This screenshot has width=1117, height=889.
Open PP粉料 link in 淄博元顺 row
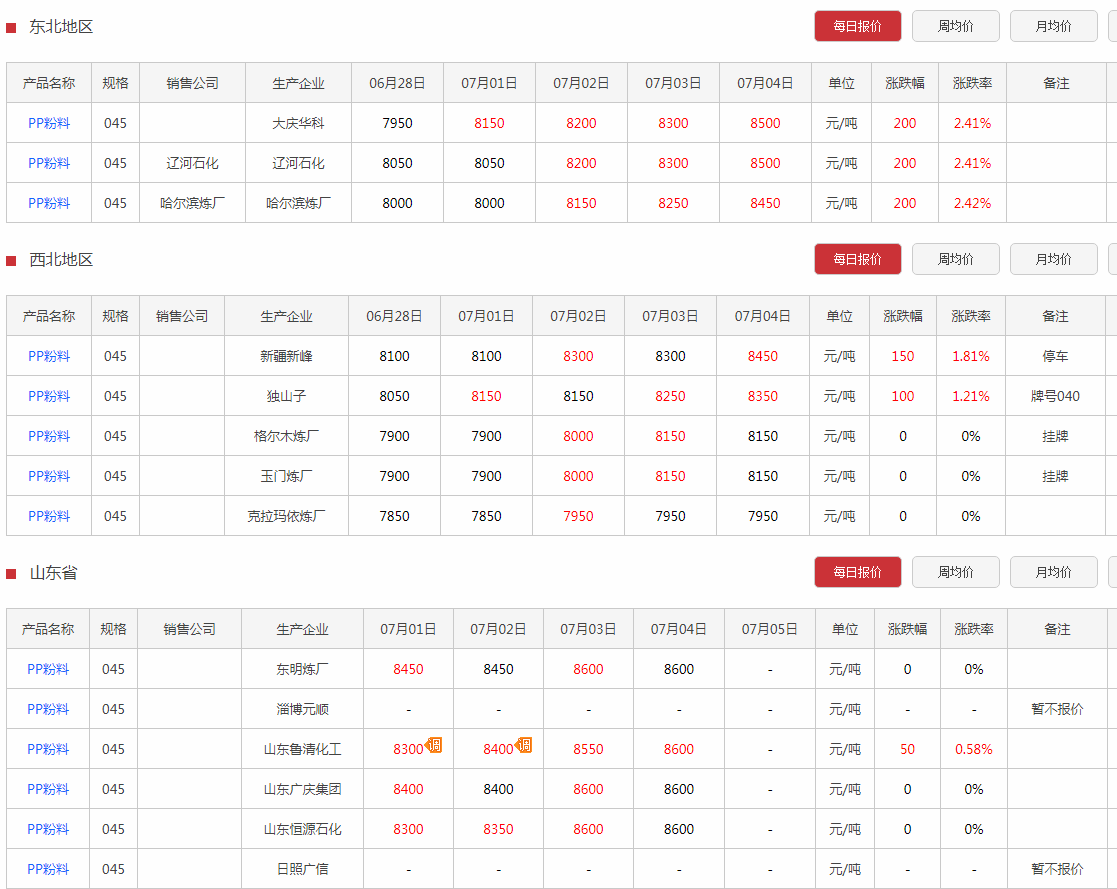coord(48,709)
